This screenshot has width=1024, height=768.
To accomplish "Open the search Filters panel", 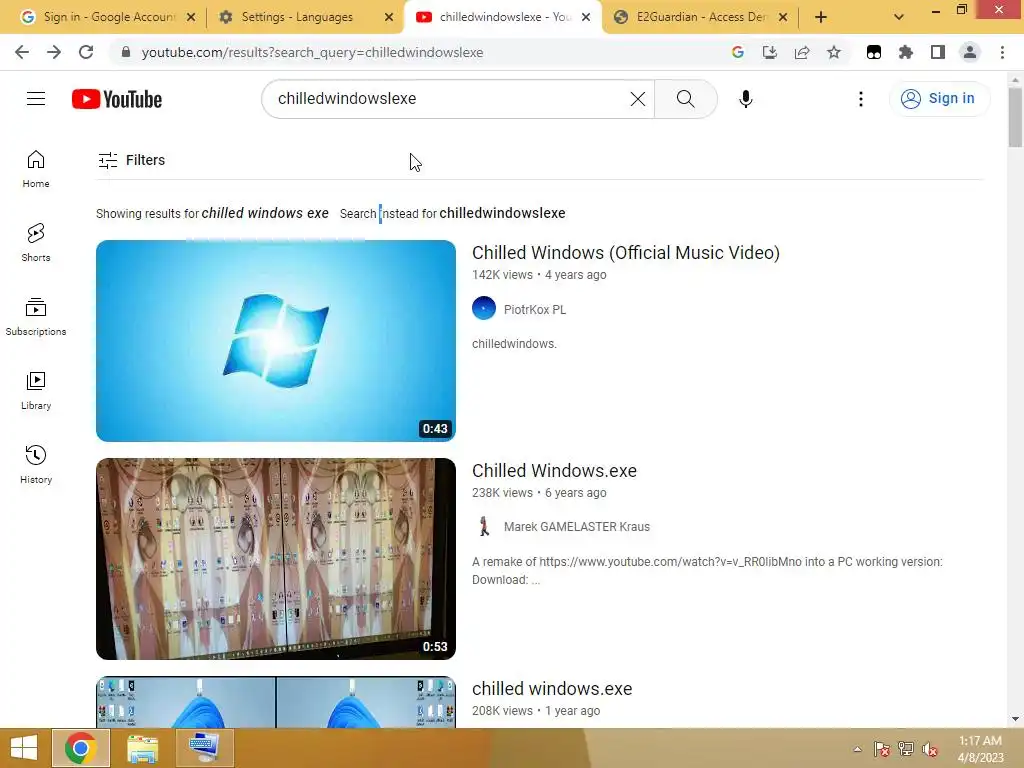I will point(131,160).
